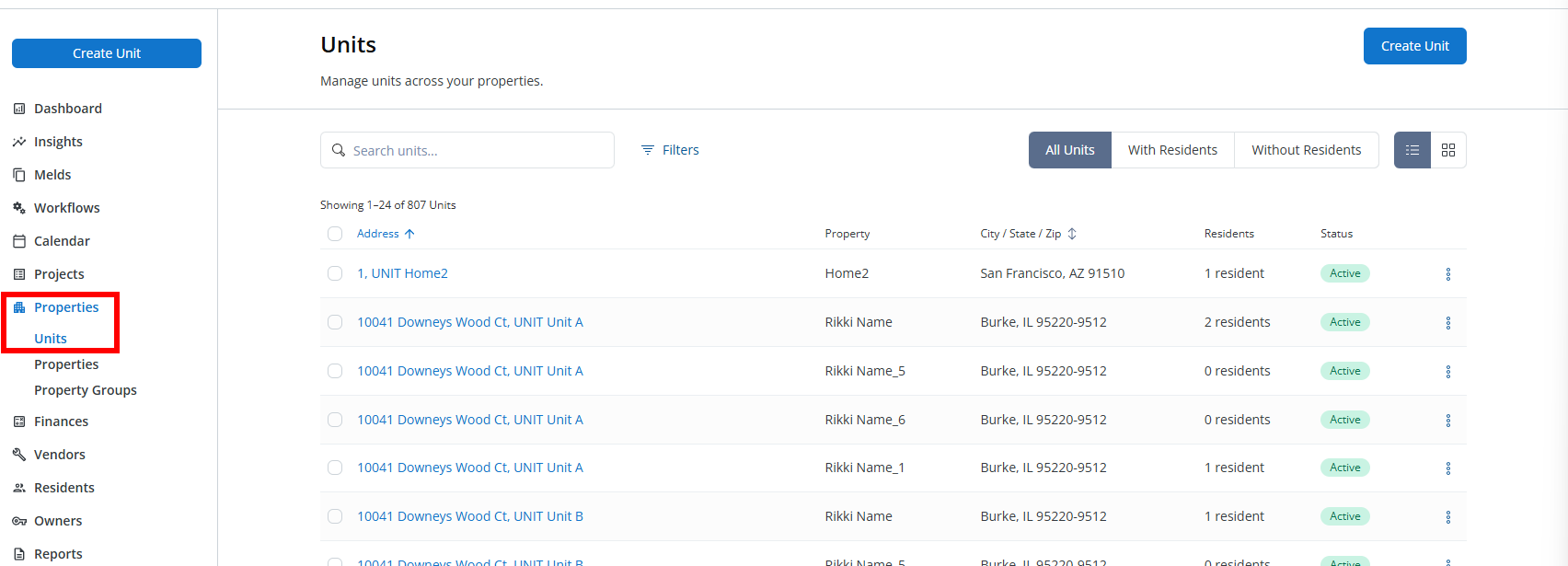Open Workflows gear icon in sidebar

pyautogui.click(x=19, y=208)
